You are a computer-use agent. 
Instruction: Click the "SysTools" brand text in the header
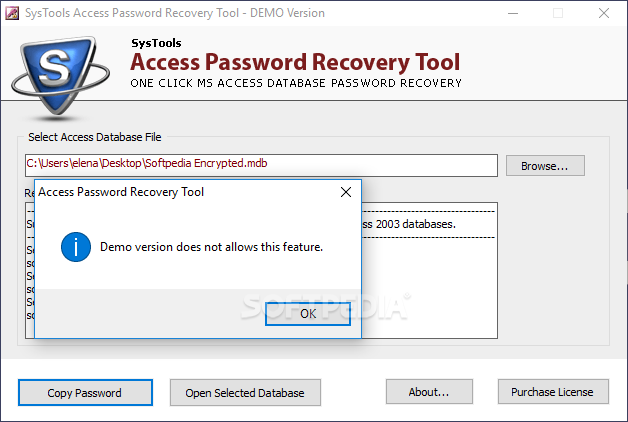pyautogui.click(x=156, y=43)
